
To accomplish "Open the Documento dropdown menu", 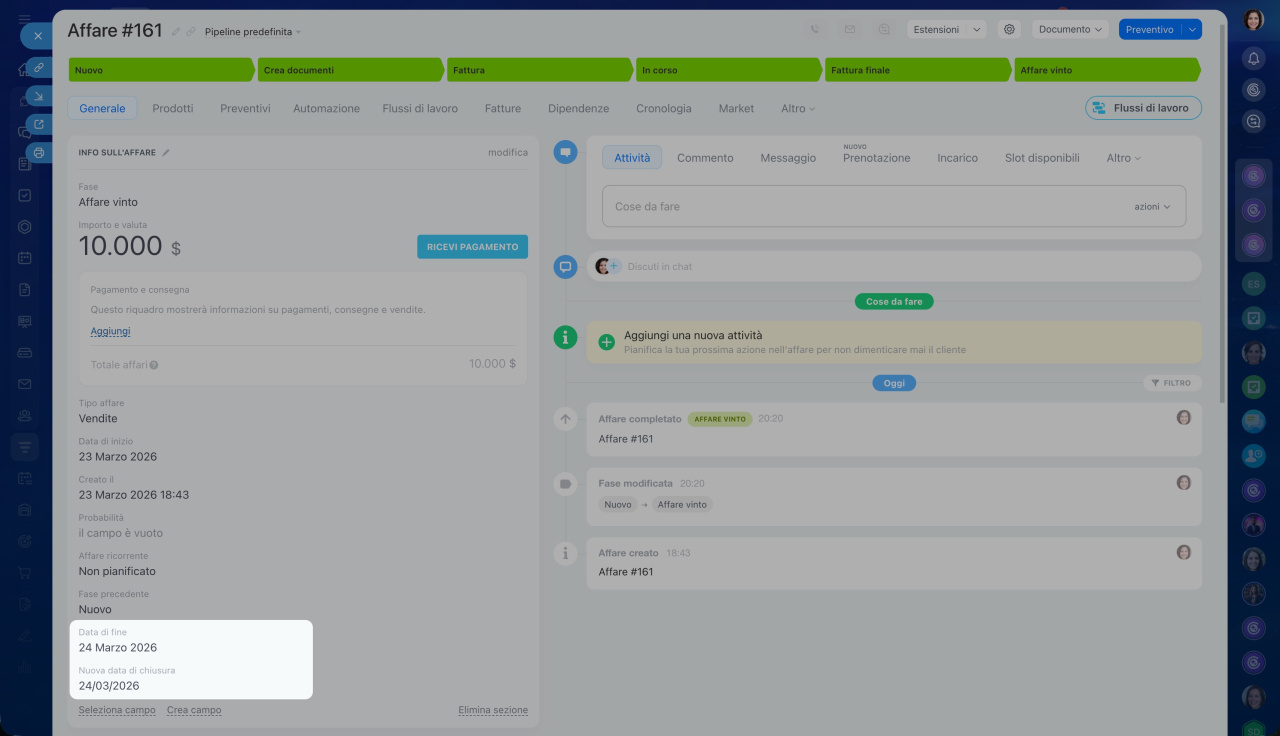I will pyautogui.click(x=1070, y=30).
